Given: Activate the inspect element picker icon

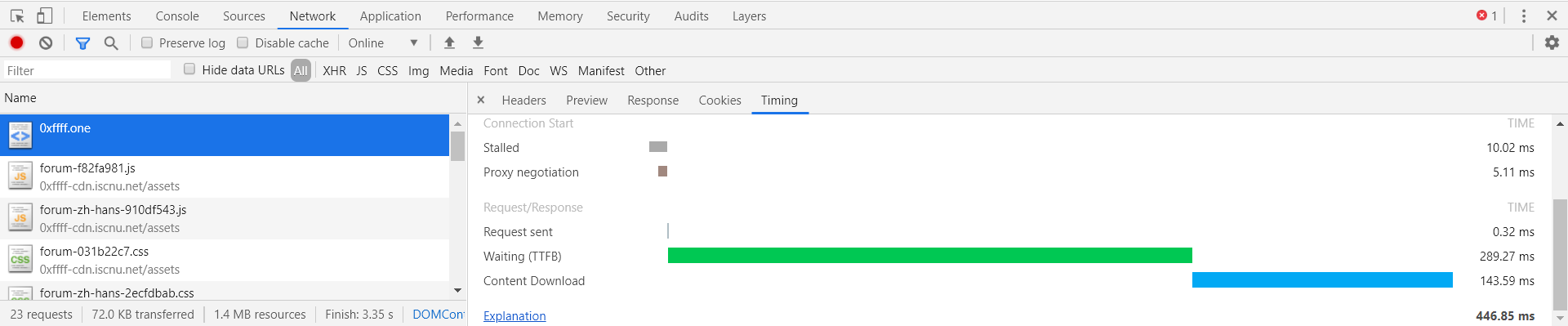Looking at the screenshot, I should point(17,16).
